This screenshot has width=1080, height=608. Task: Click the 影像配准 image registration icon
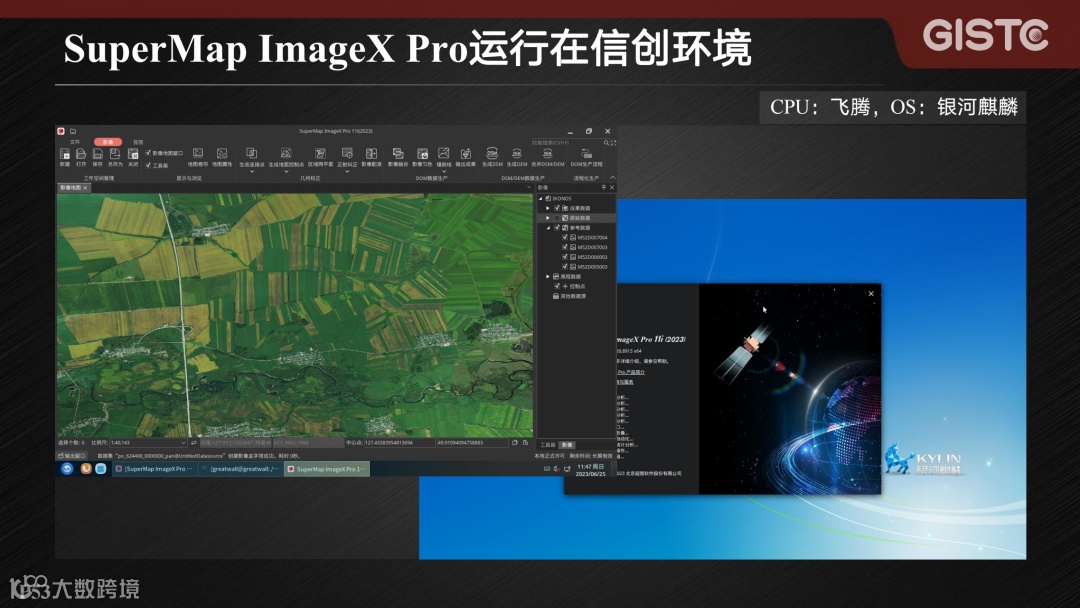click(x=371, y=153)
